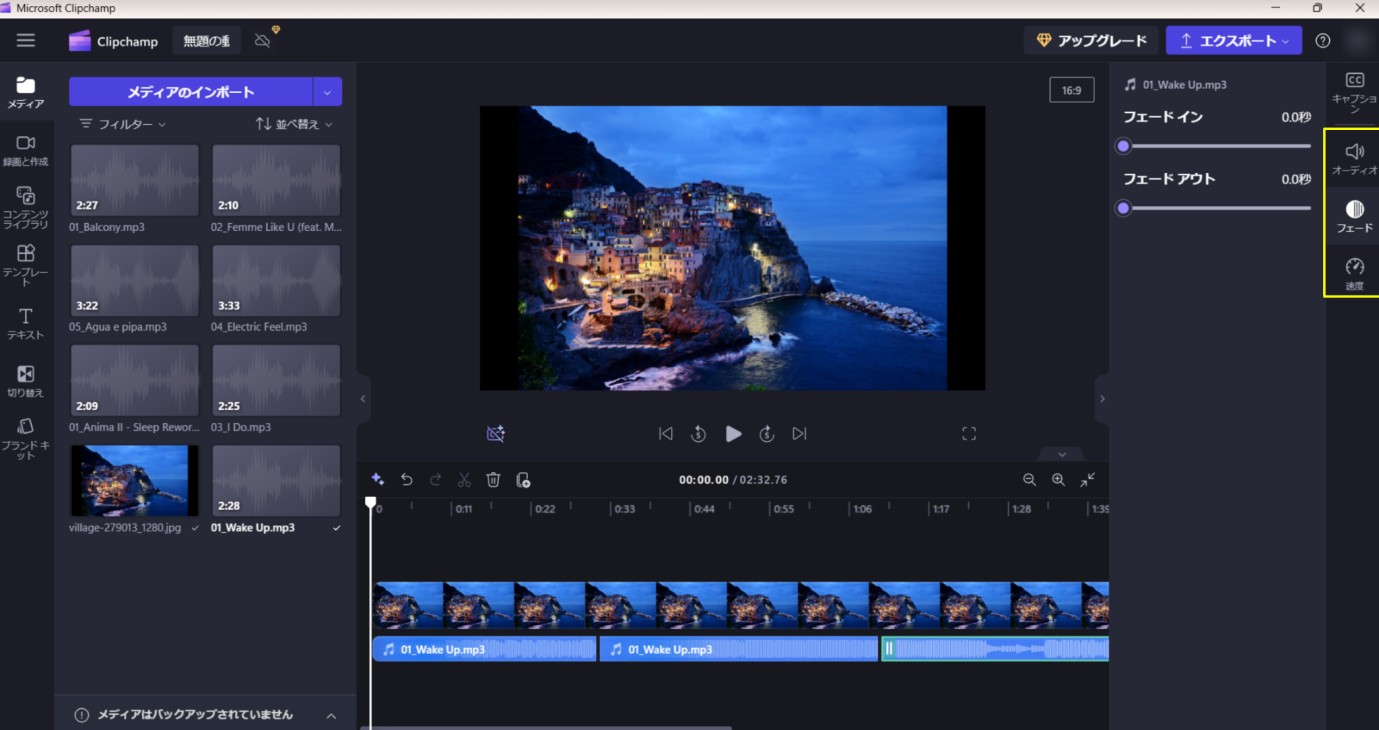The image size is (1379, 730).
Task: Delete the selected clip with trash icon
Action: pyautogui.click(x=493, y=480)
